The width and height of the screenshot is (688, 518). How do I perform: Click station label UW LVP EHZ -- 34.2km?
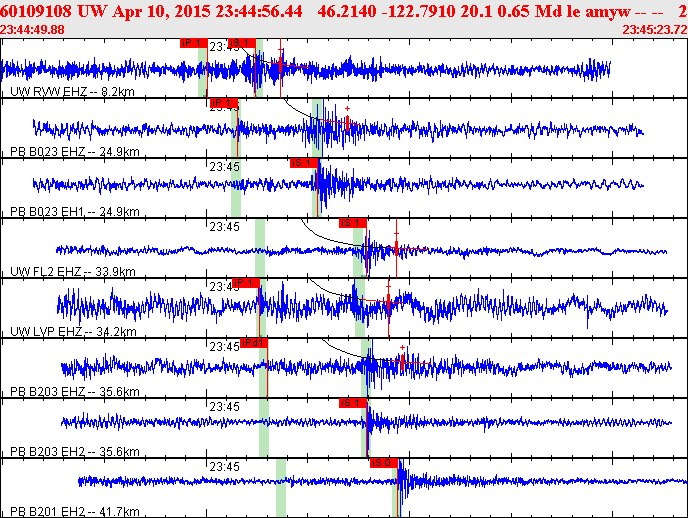pos(73,332)
